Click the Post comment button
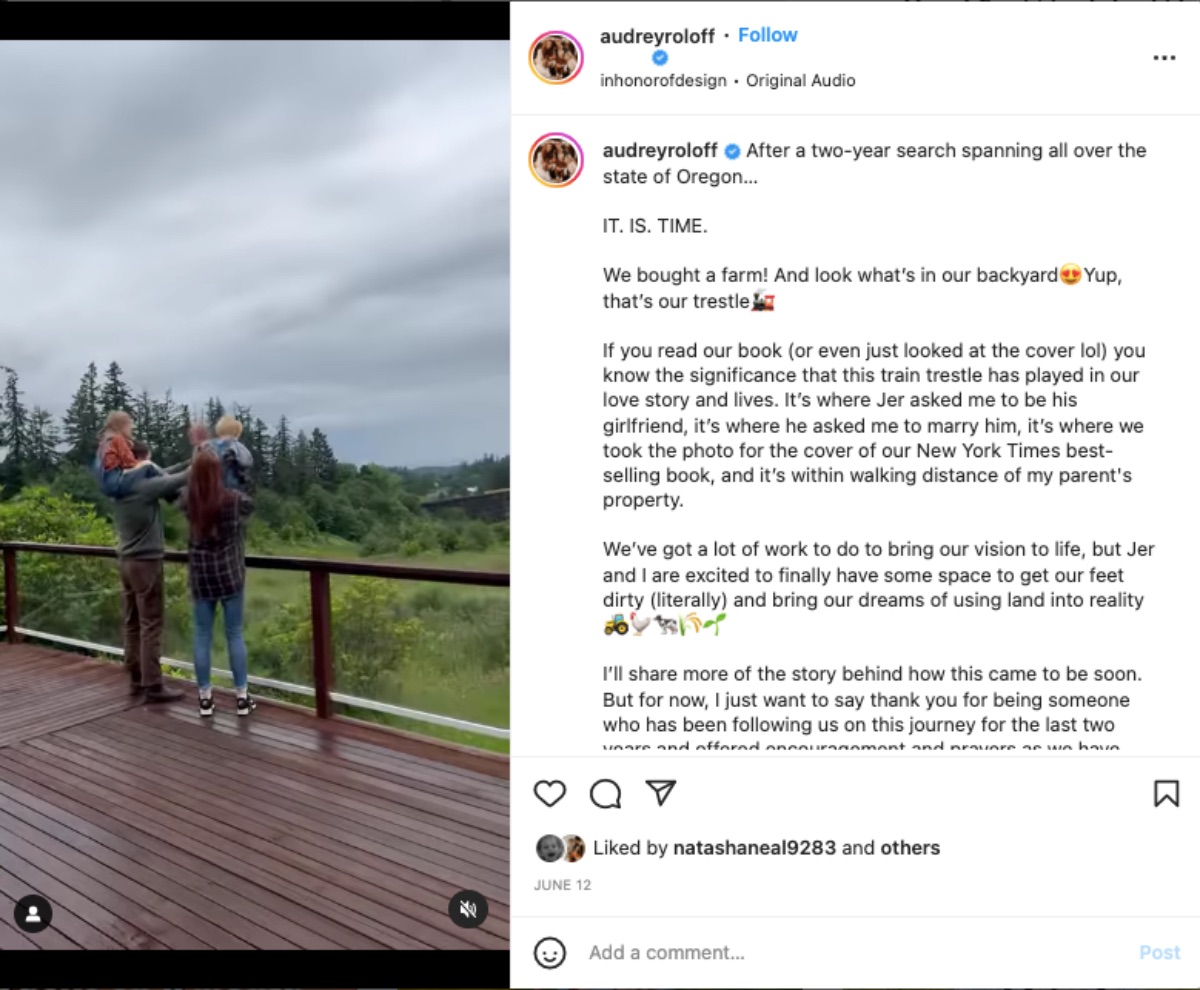Image resolution: width=1200 pixels, height=990 pixels. (1160, 953)
